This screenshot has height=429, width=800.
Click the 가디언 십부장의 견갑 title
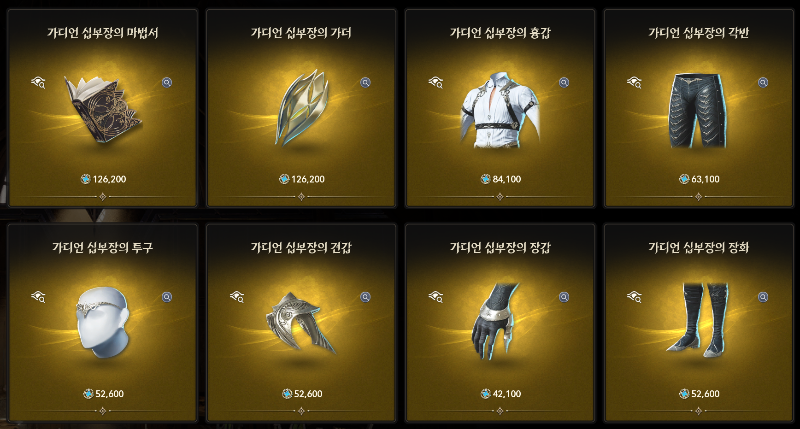301,248
